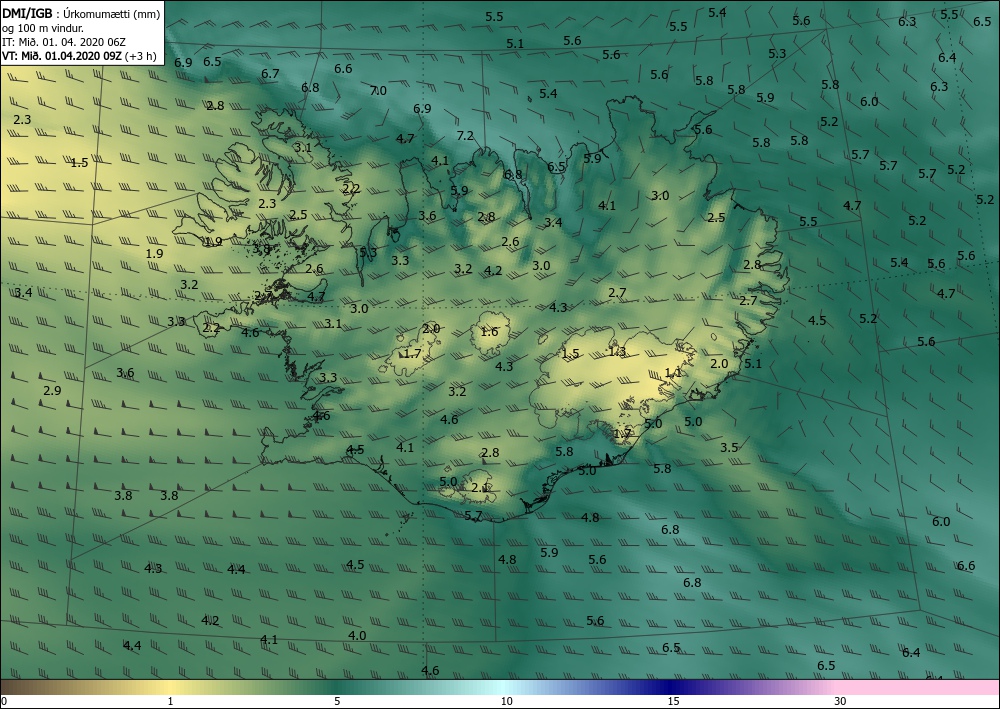Click the '0' label on the color scale
The width and height of the screenshot is (1000, 709).
point(4,702)
